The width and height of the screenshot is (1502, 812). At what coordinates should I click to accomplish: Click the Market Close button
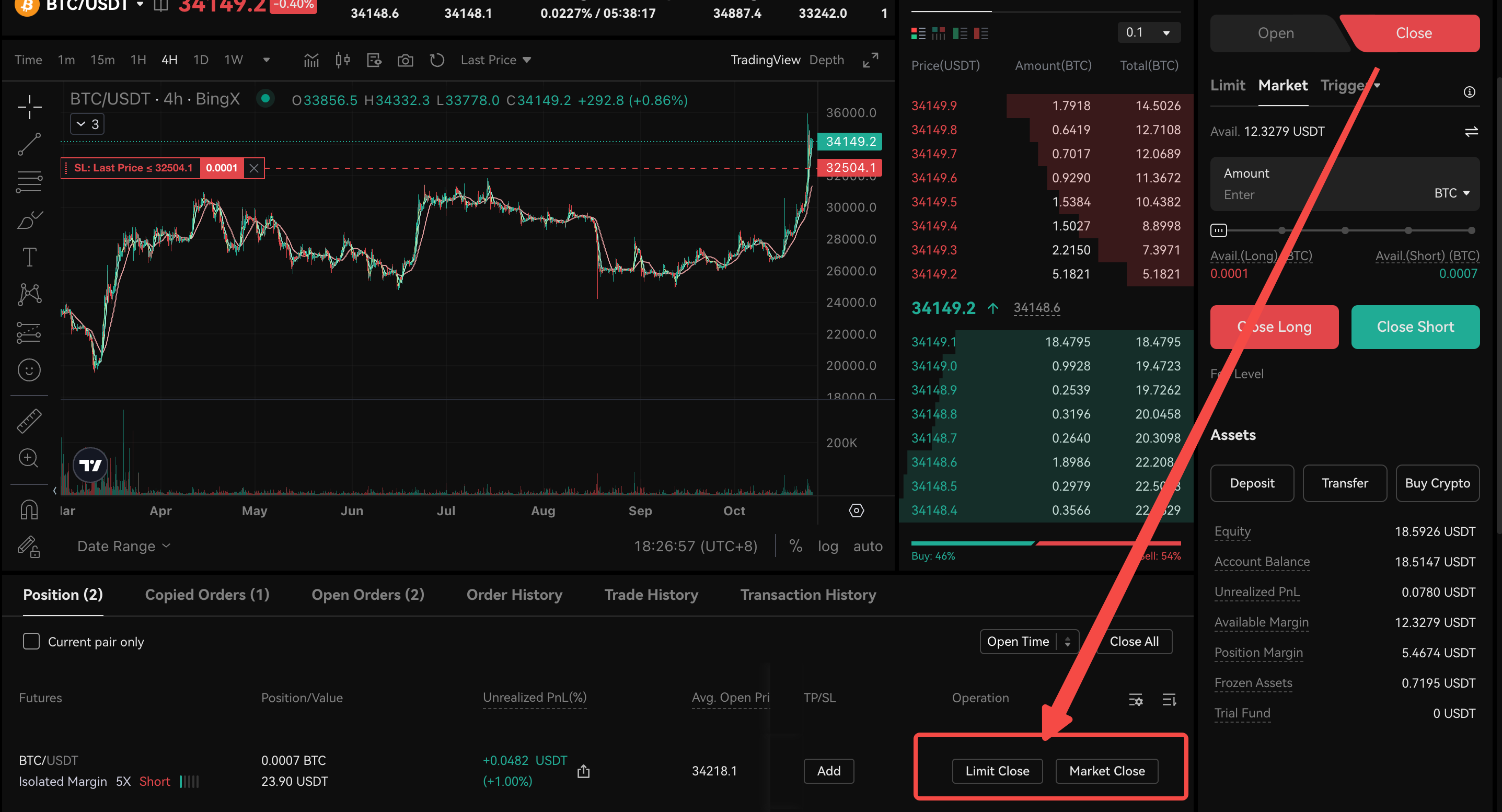click(x=1106, y=771)
